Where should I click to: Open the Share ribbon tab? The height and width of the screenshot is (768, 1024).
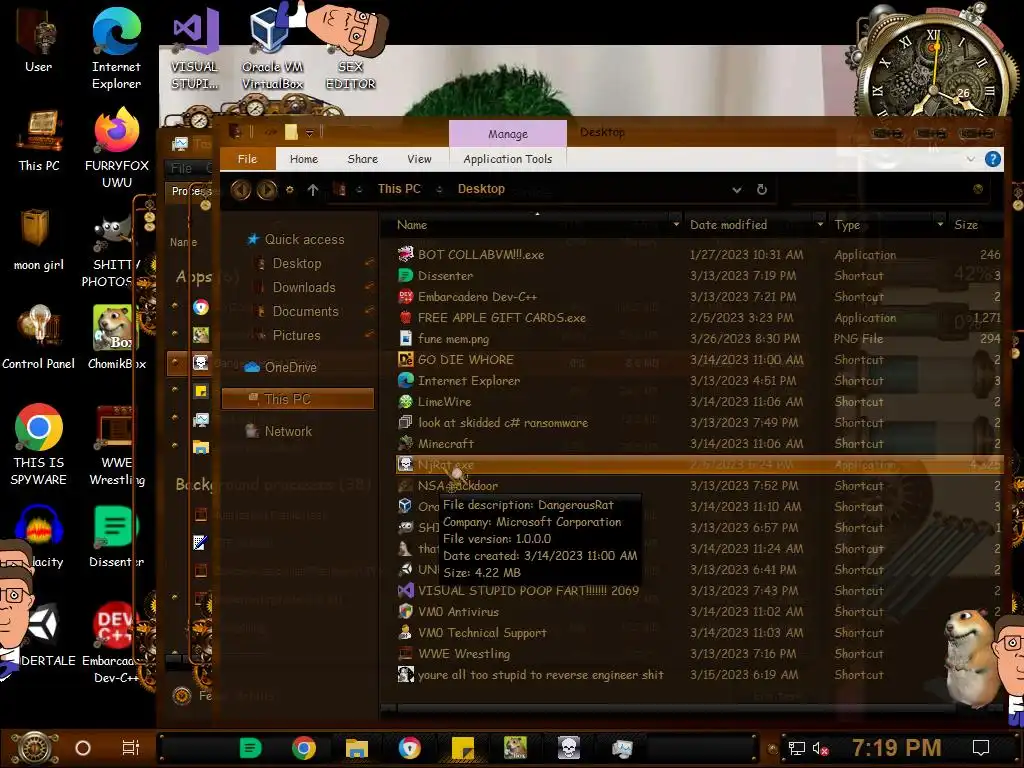(362, 159)
